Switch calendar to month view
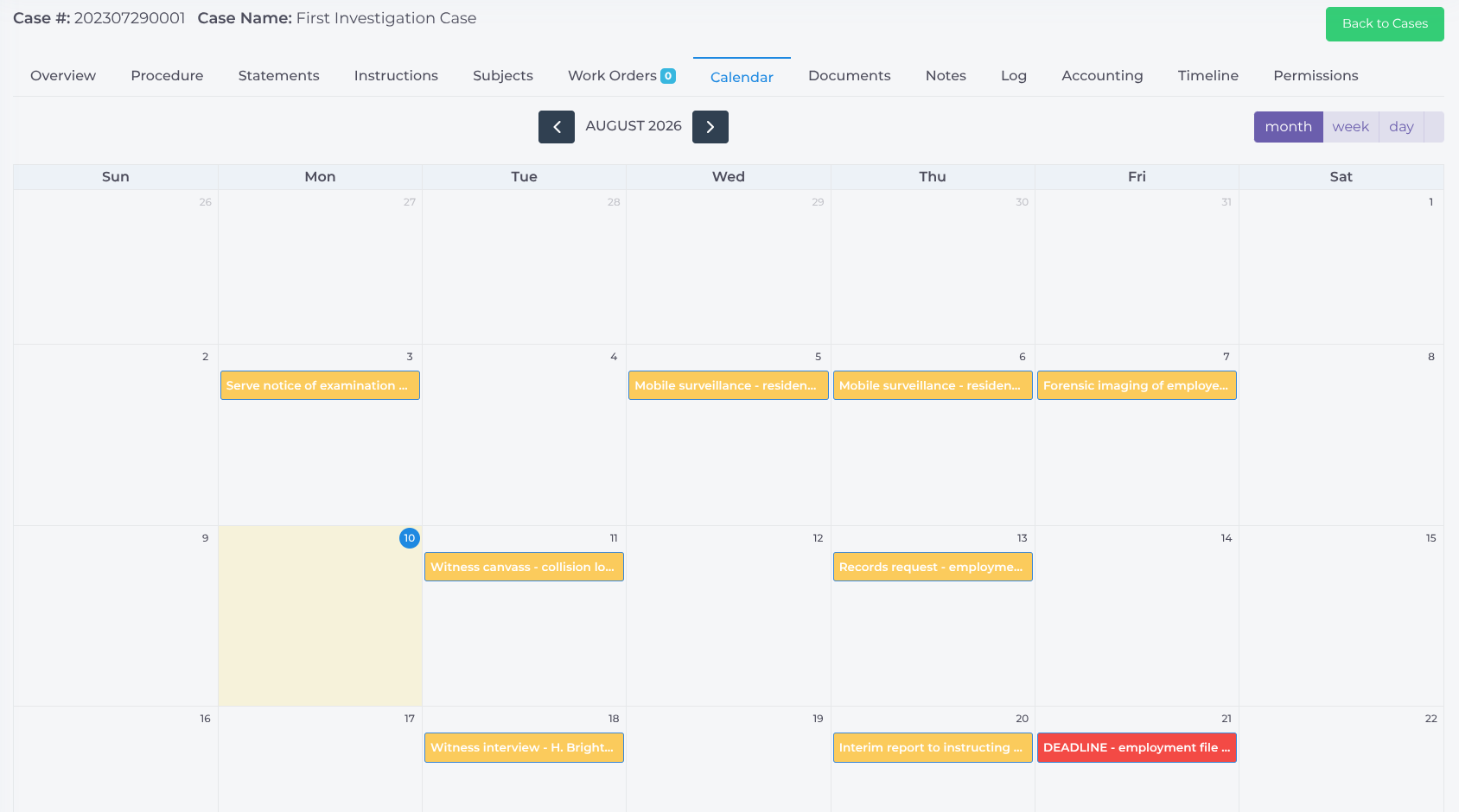 click(x=1288, y=127)
